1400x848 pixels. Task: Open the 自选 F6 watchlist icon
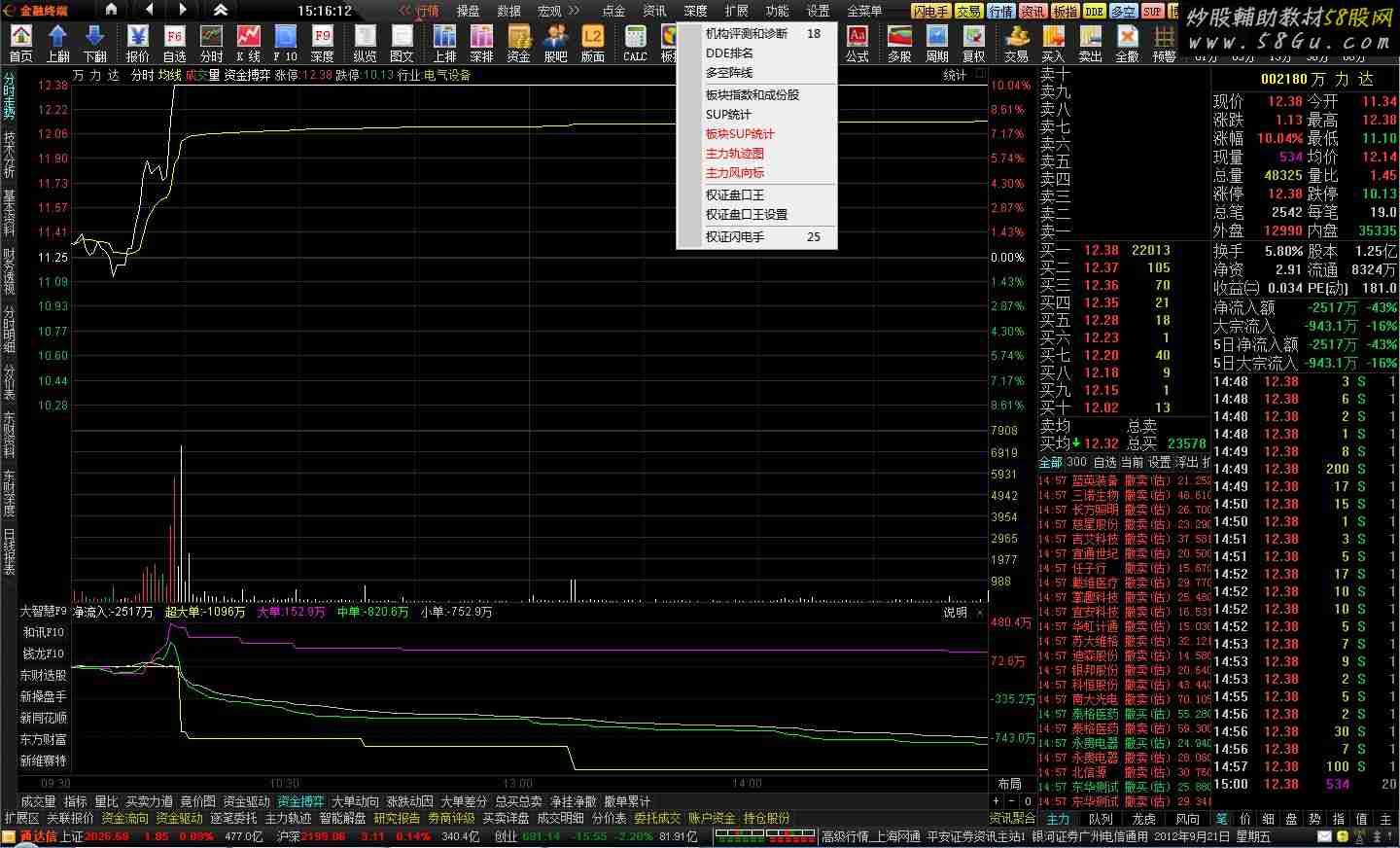175,44
